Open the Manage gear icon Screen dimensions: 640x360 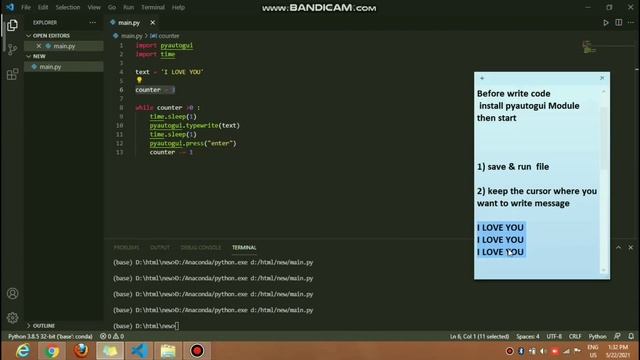[12, 318]
